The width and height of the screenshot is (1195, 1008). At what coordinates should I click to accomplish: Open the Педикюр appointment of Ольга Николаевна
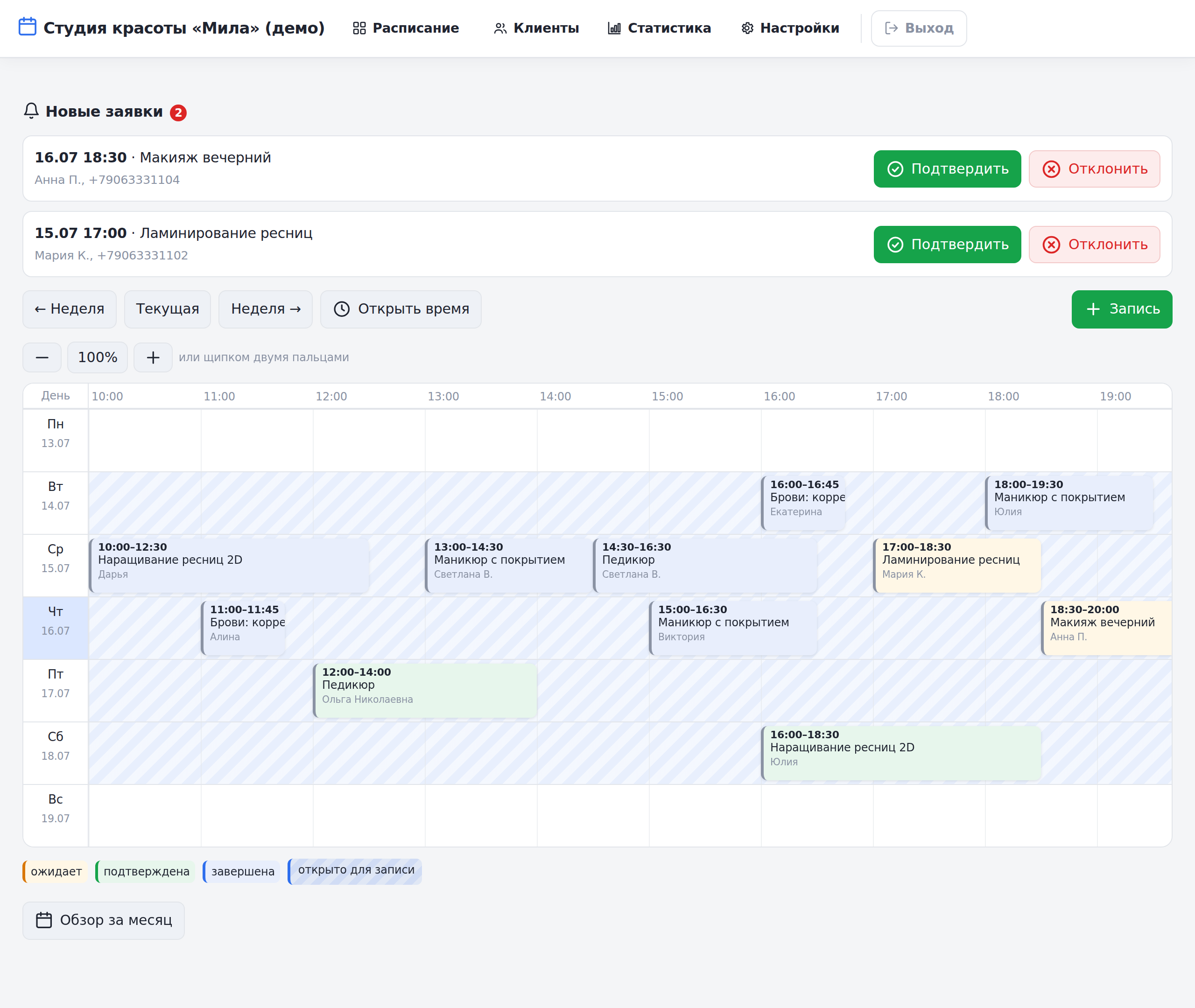425,690
